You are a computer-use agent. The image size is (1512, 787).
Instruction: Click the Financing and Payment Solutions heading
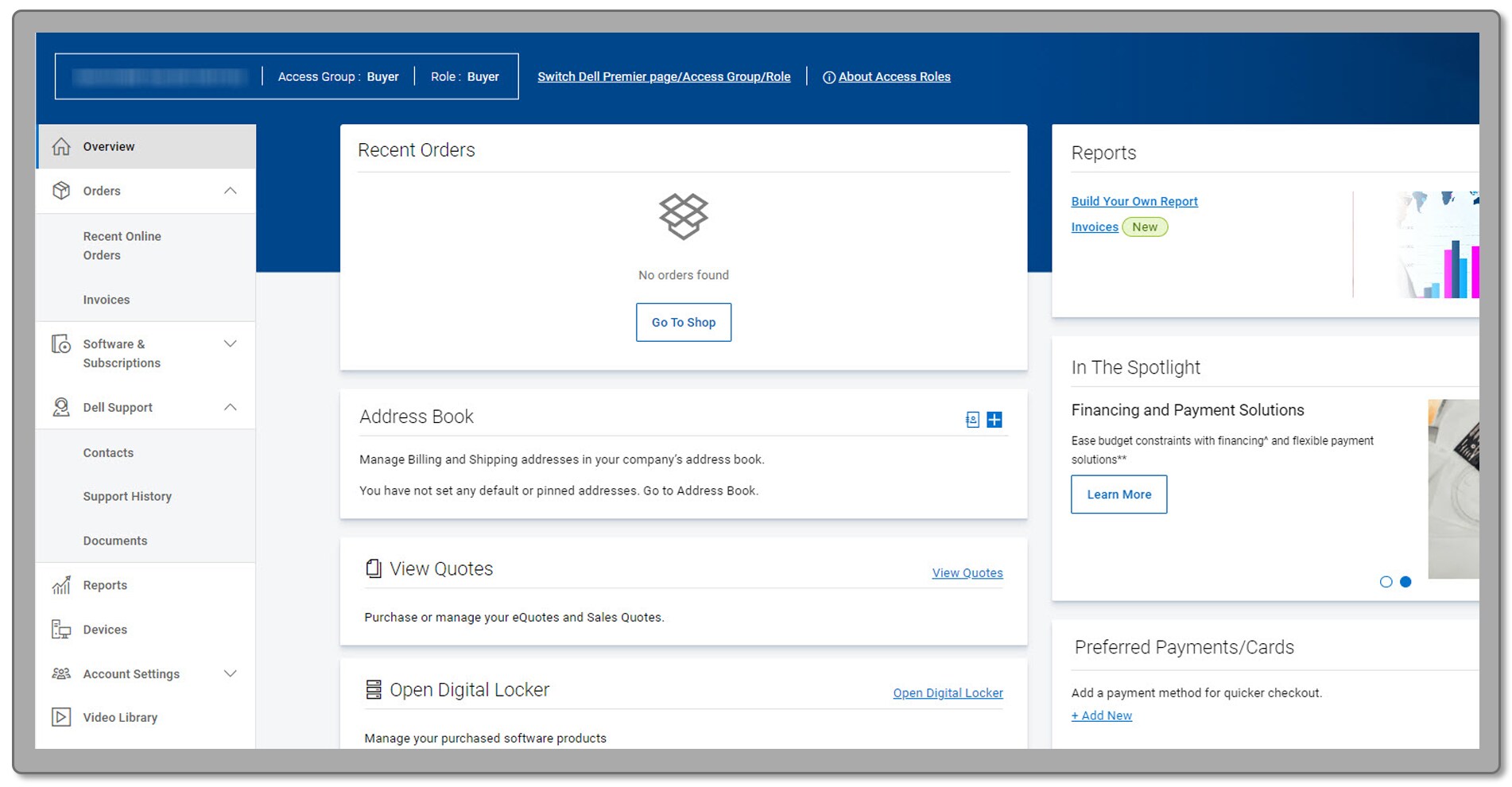point(1188,410)
